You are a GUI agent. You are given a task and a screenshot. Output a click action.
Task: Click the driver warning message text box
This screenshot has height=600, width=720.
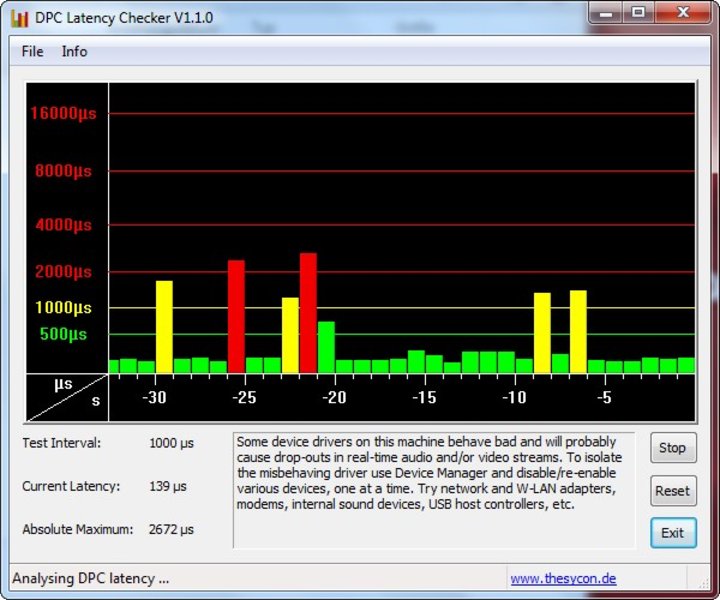tap(434, 490)
